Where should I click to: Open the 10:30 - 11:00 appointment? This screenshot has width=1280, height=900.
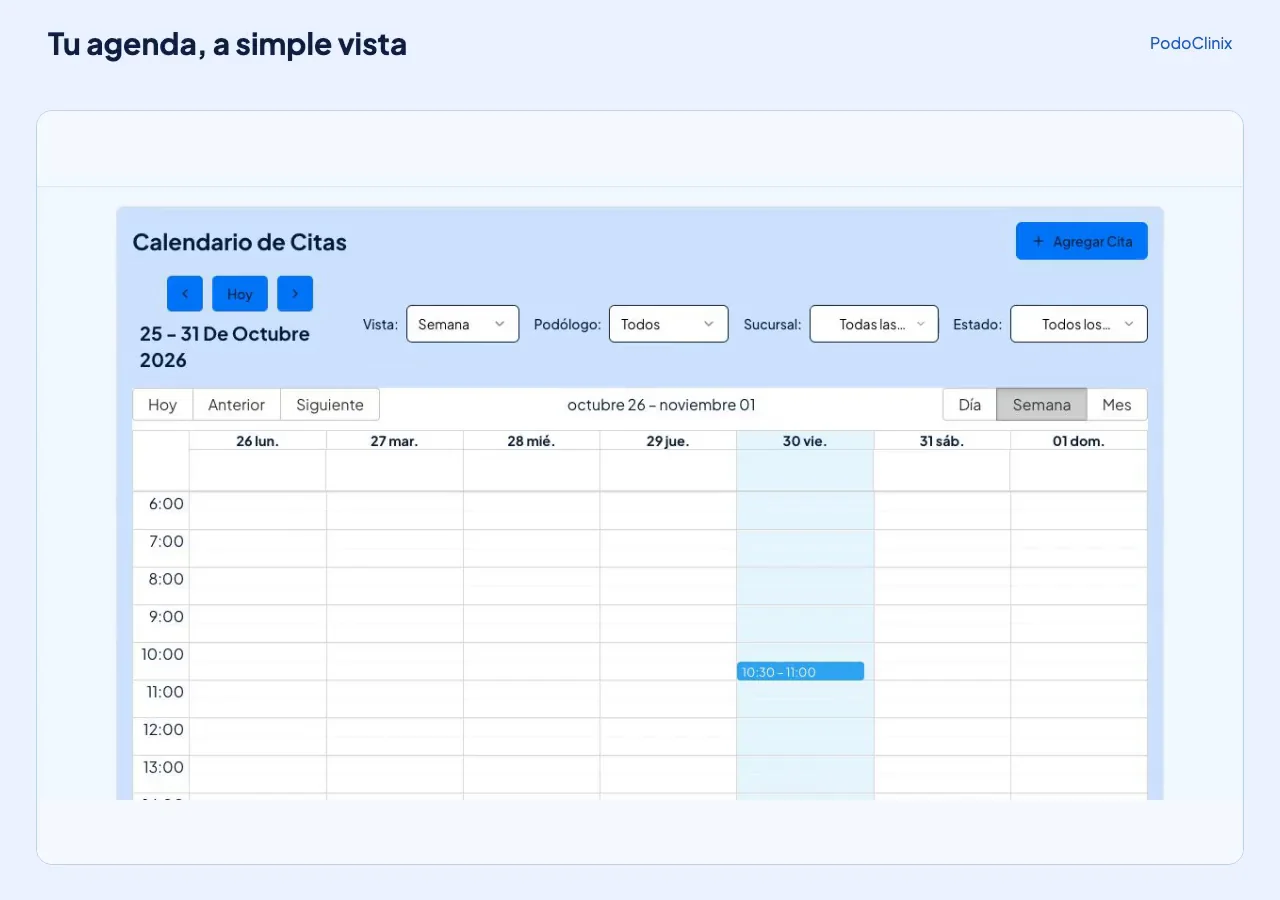click(800, 671)
